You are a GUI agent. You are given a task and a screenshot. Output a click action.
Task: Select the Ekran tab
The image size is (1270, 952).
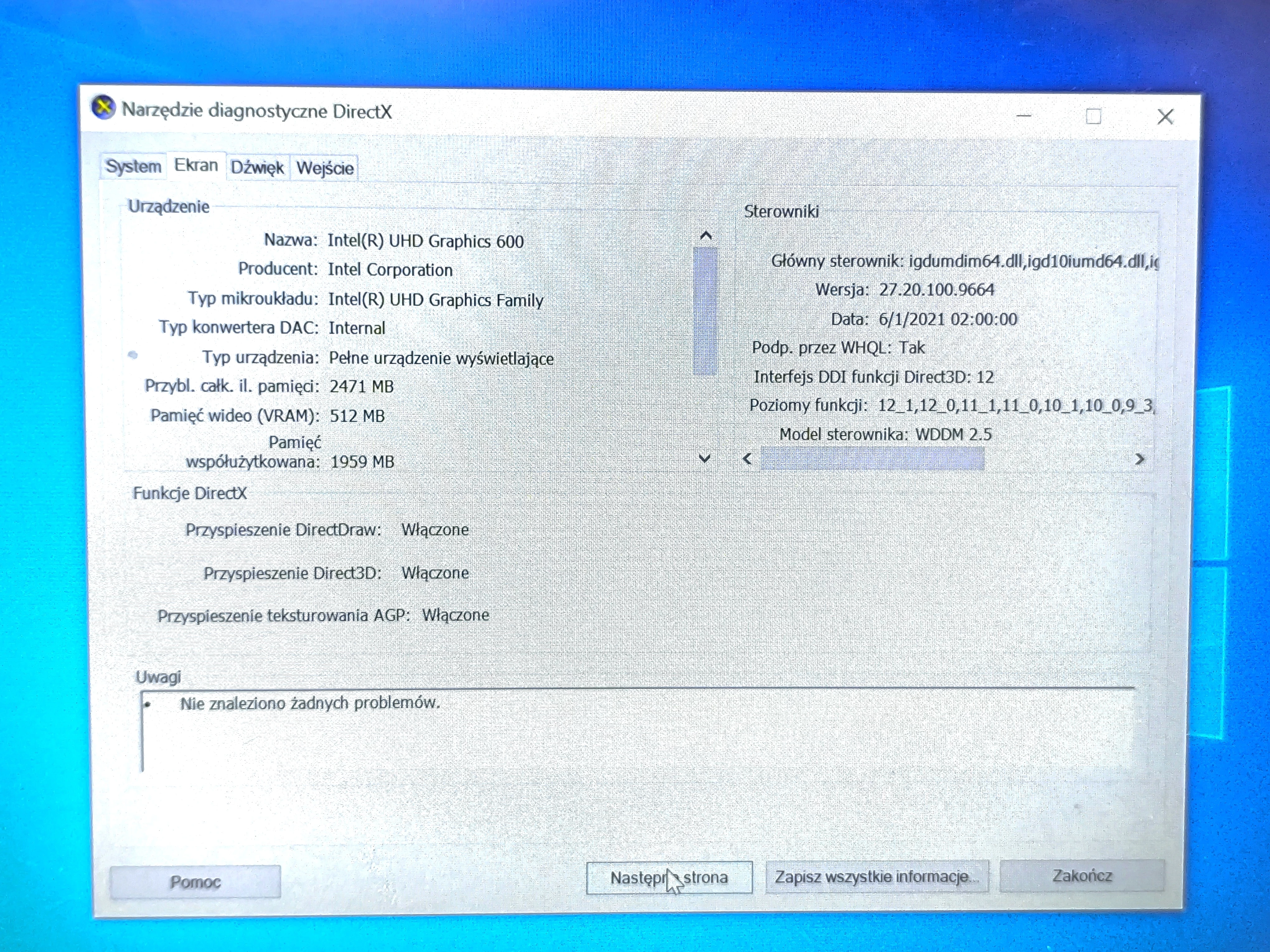(x=196, y=165)
